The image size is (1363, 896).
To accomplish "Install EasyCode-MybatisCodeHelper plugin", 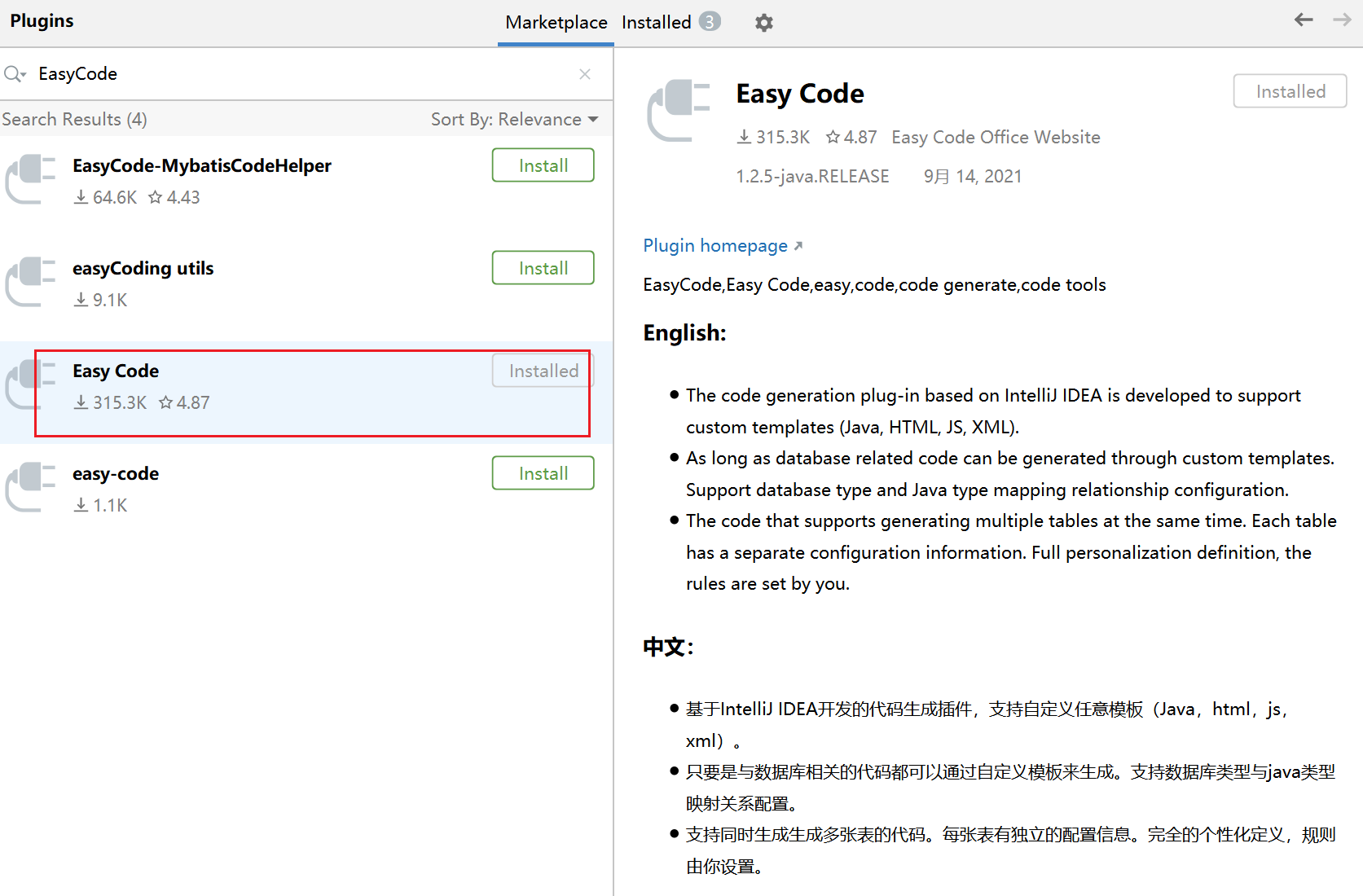I will click(x=543, y=165).
